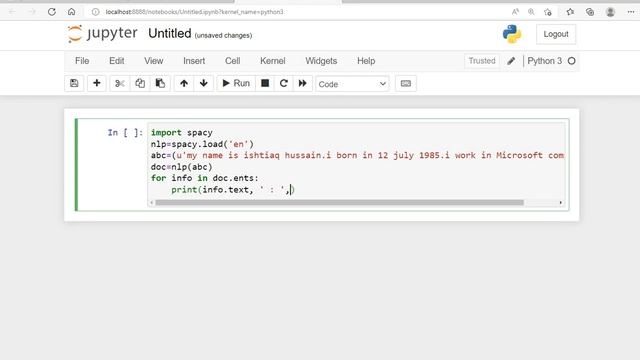Open the Cell menu
Screen dimensions: 640x360
click(x=233, y=61)
